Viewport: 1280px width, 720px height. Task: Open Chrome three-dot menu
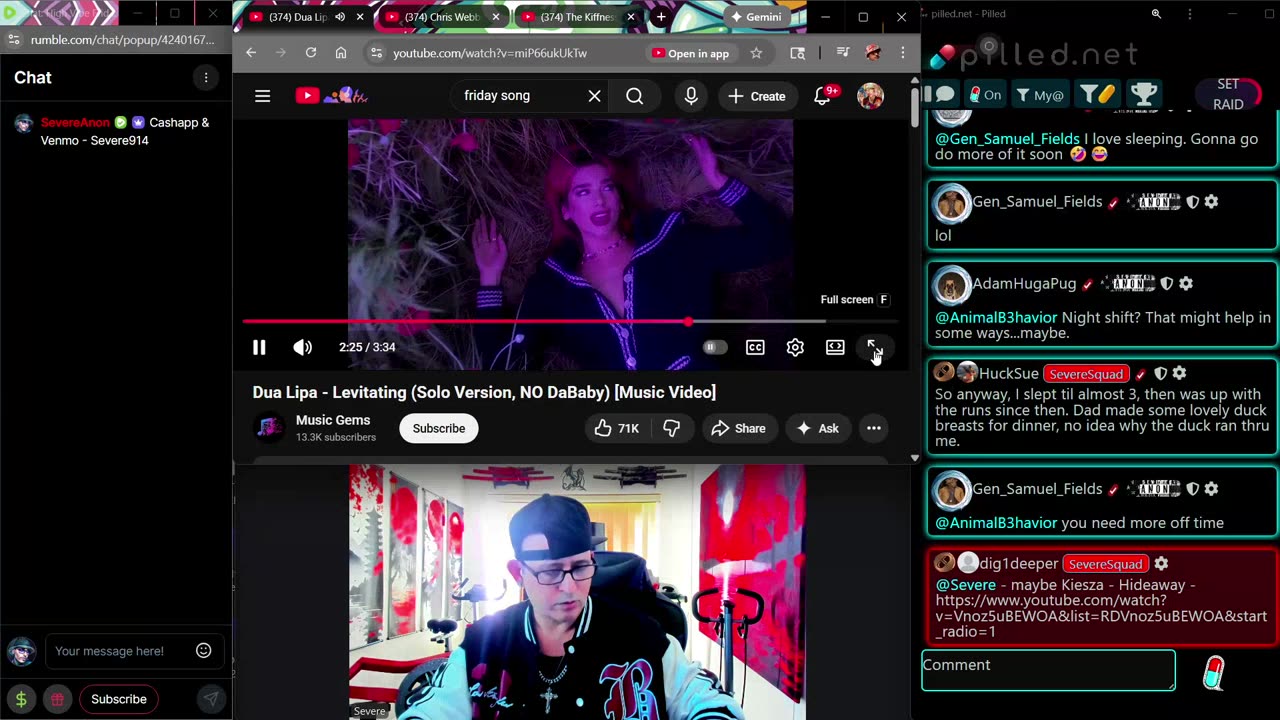click(902, 53)
